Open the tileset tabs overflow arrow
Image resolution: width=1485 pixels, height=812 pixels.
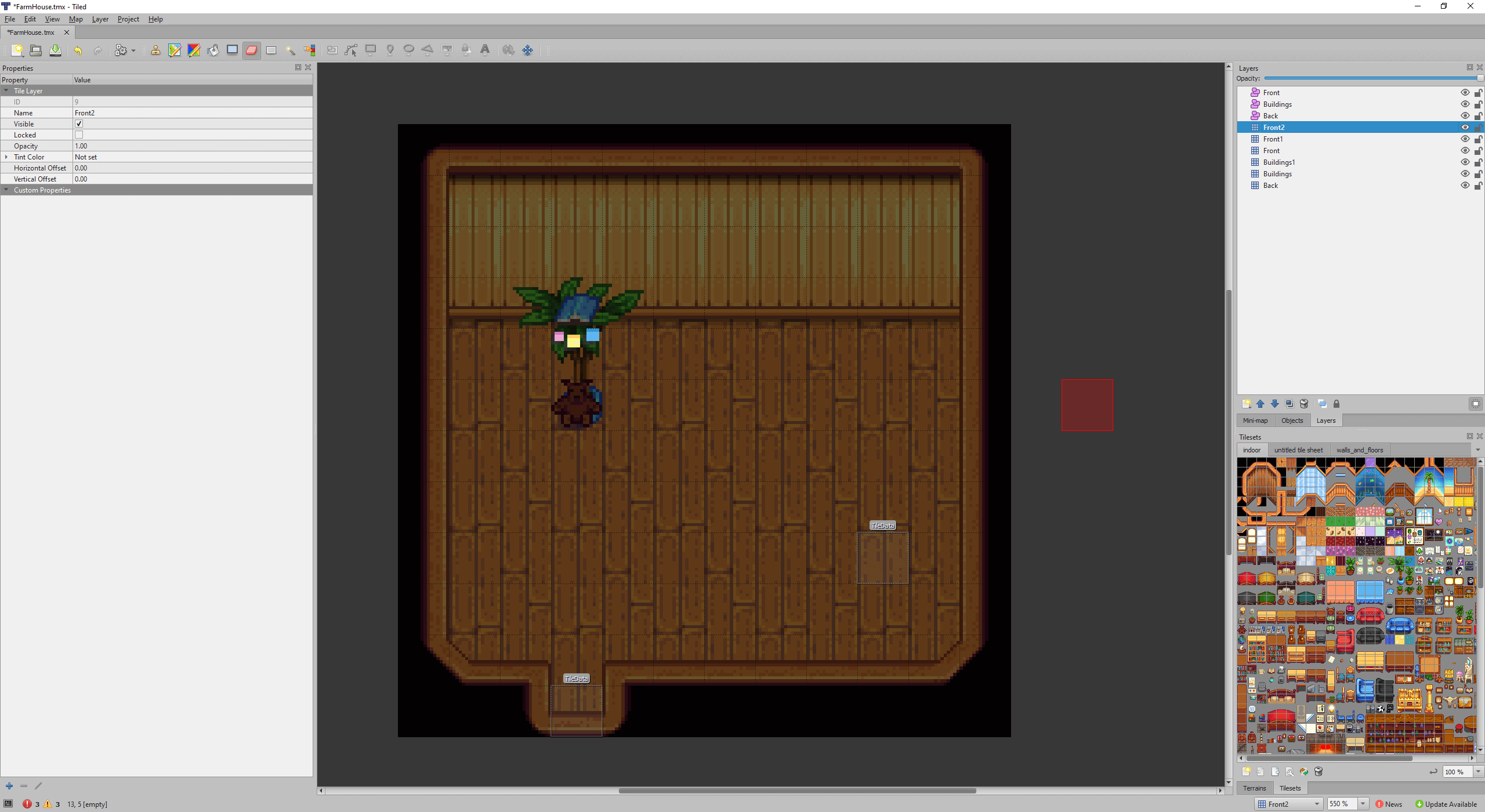click(x=1477, y=450)
